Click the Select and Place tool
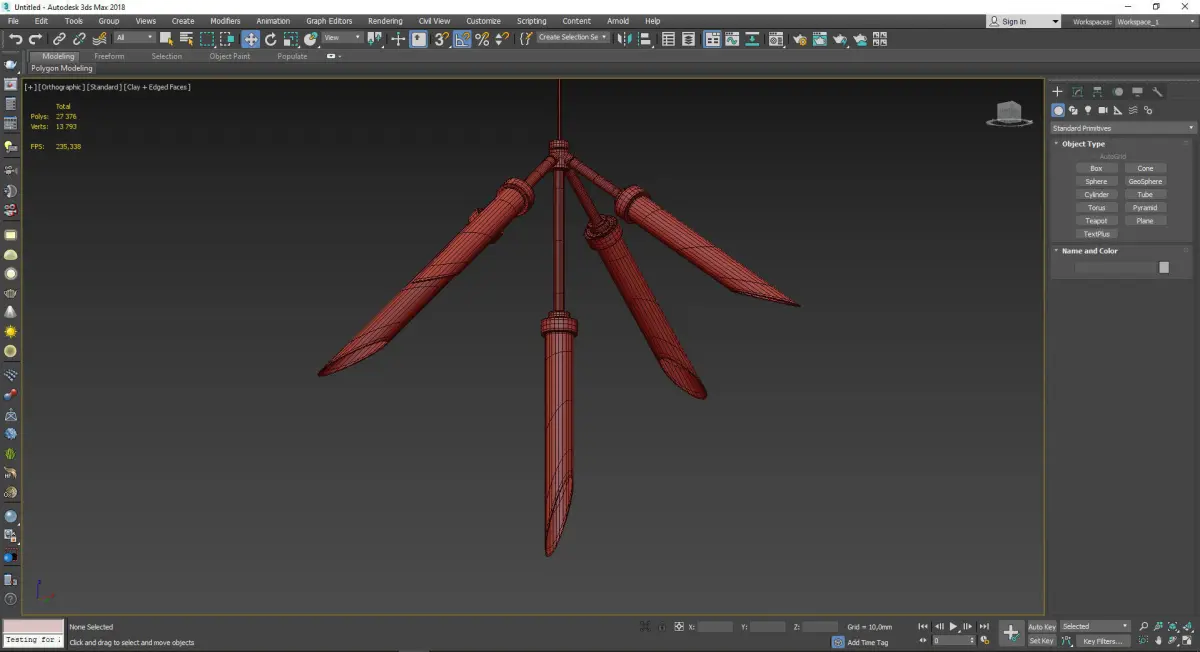 pos(311,39)
